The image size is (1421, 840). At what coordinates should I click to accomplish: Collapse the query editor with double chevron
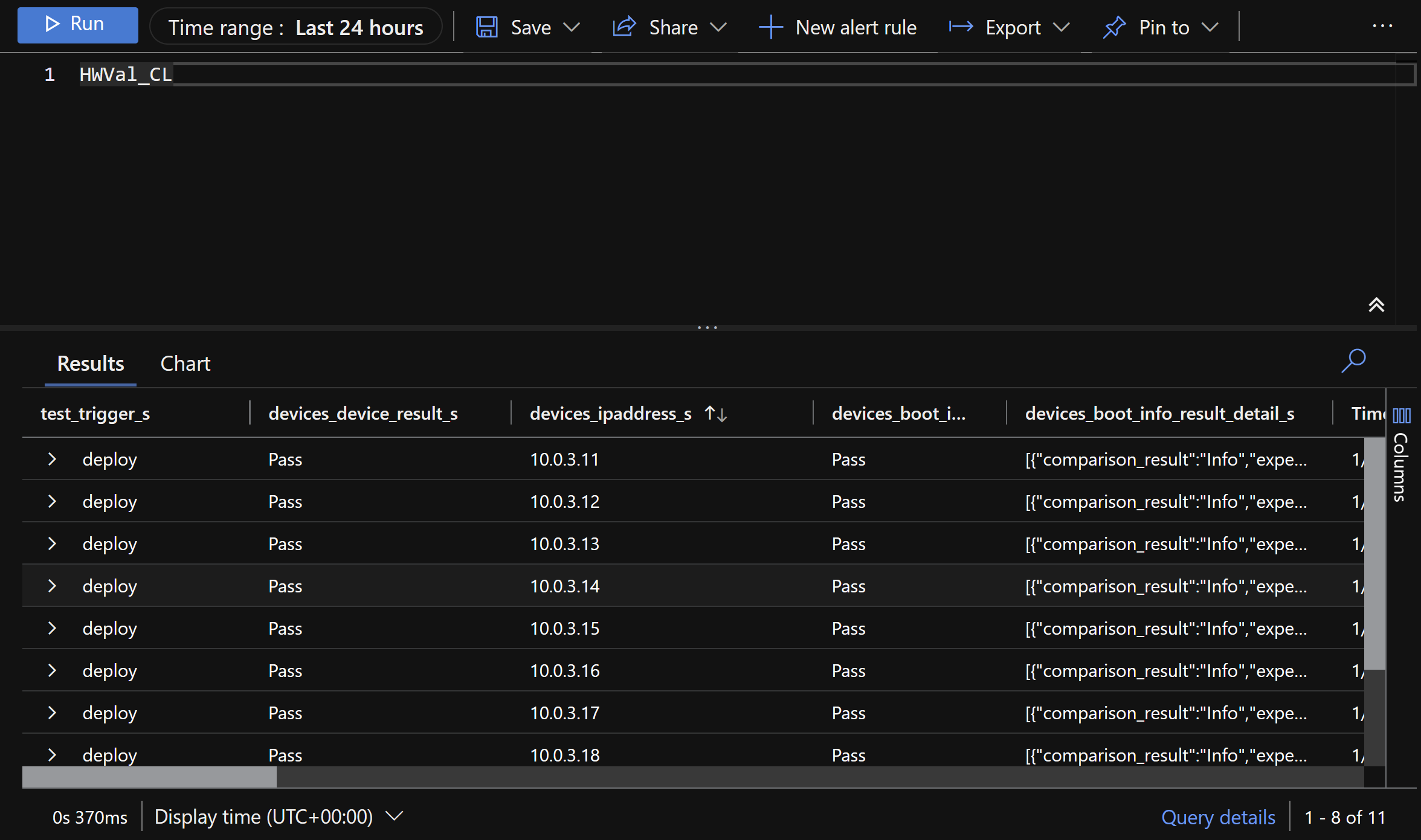1376,305
